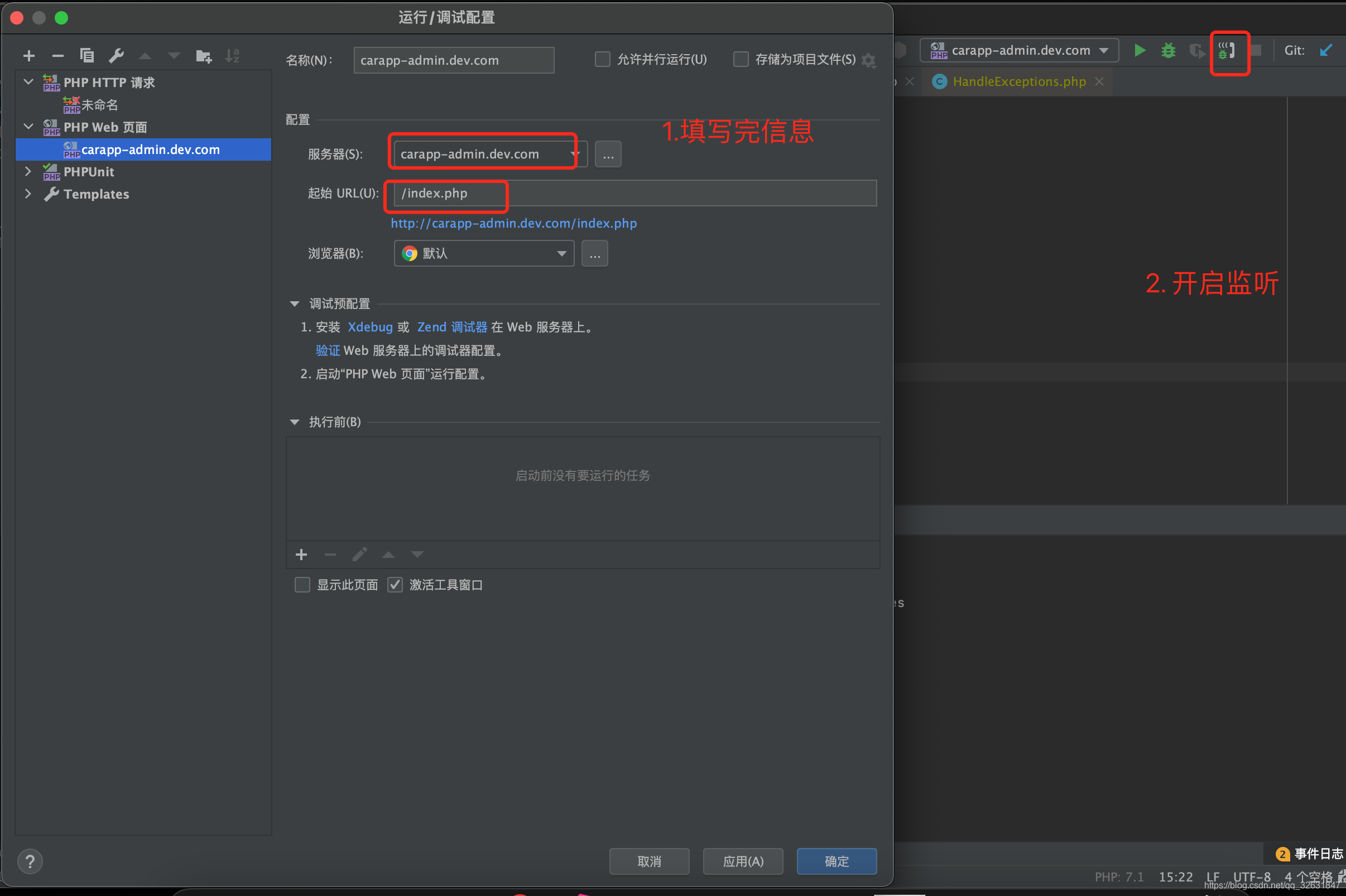Open the 默认 browser dropdown
1346x896 pixels.
pyautogui.click(x=562, y=253)
